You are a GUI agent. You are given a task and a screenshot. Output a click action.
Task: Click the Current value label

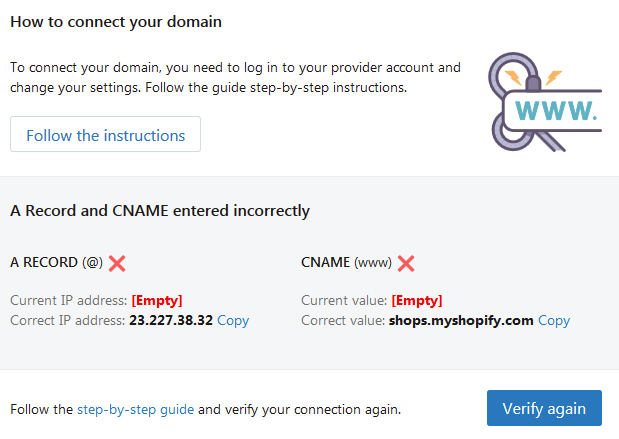(x=344, y=300)
